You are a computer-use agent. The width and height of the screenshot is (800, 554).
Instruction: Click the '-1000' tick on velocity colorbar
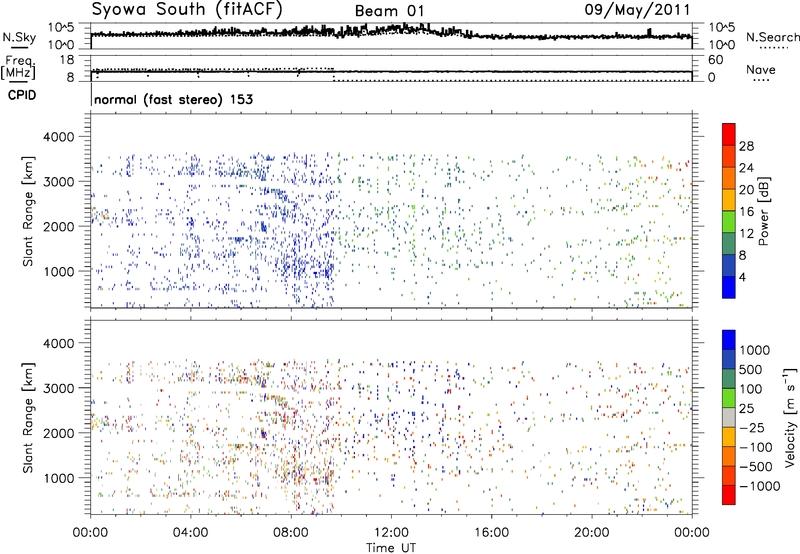(x=760, y=486)
